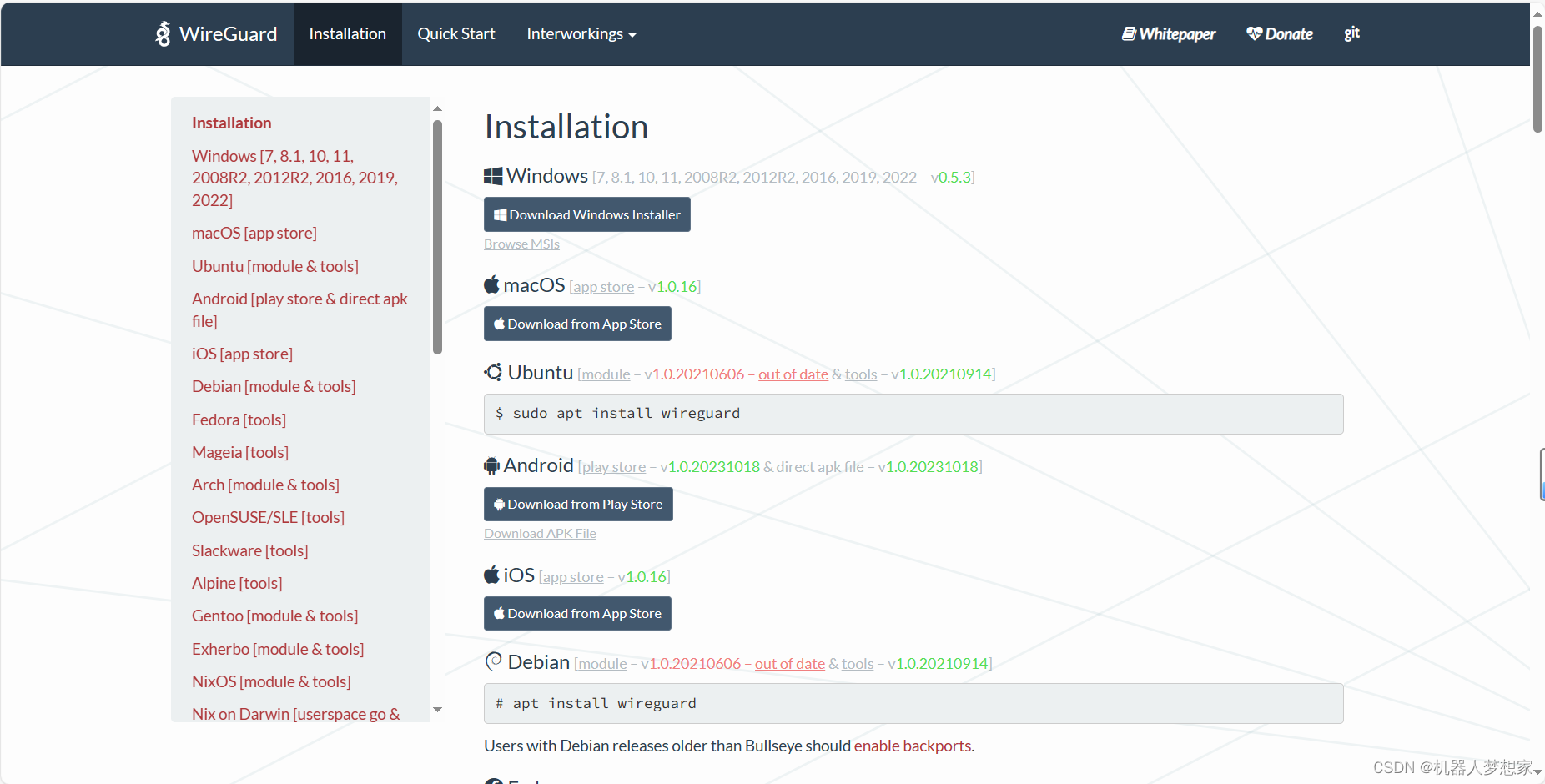The height and width of the screenshot is (784, 1545).
Task: Click the WireGuard dragon logo icon
Action: [x=163, y=33]
